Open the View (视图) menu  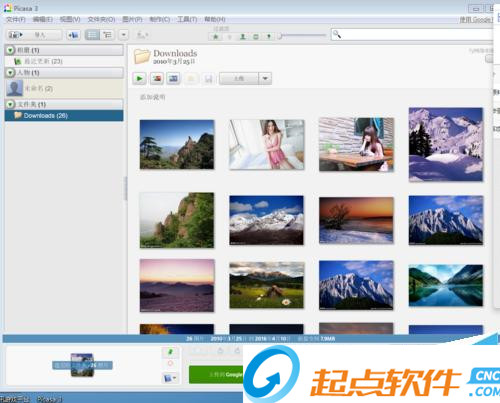[70, 19]
